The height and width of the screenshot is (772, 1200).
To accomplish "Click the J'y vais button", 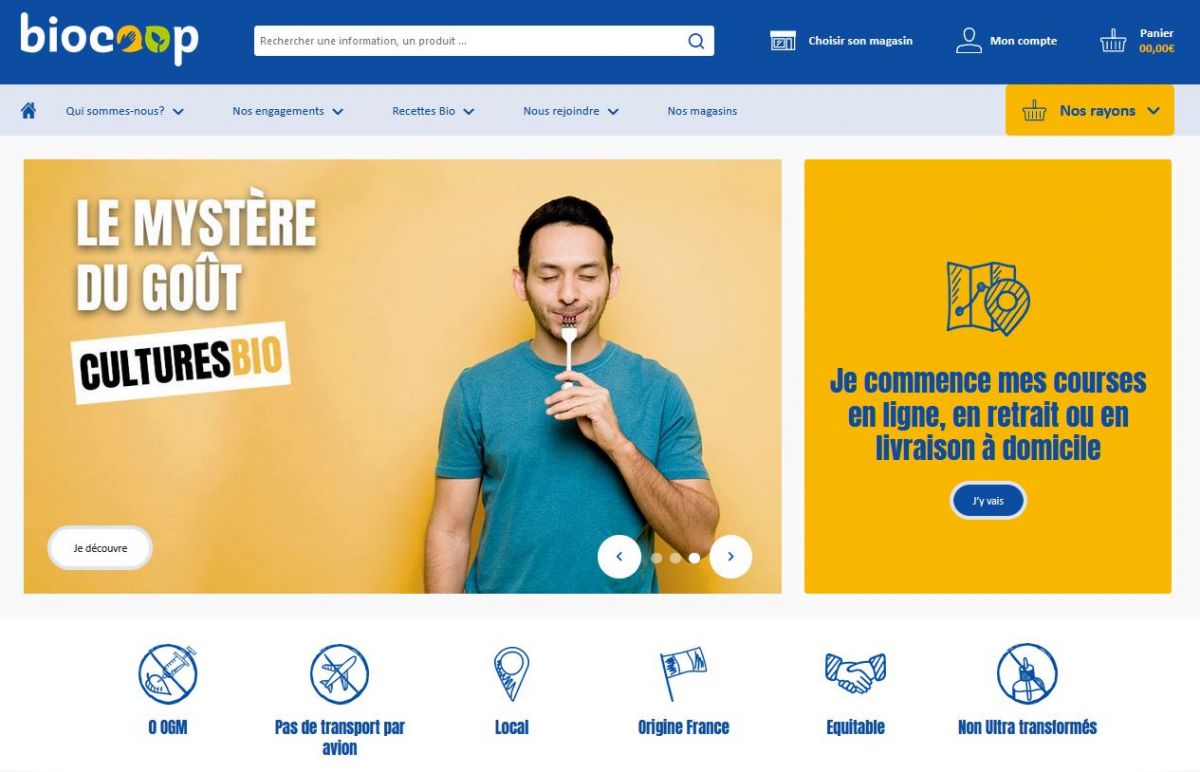I will (988, 500).
